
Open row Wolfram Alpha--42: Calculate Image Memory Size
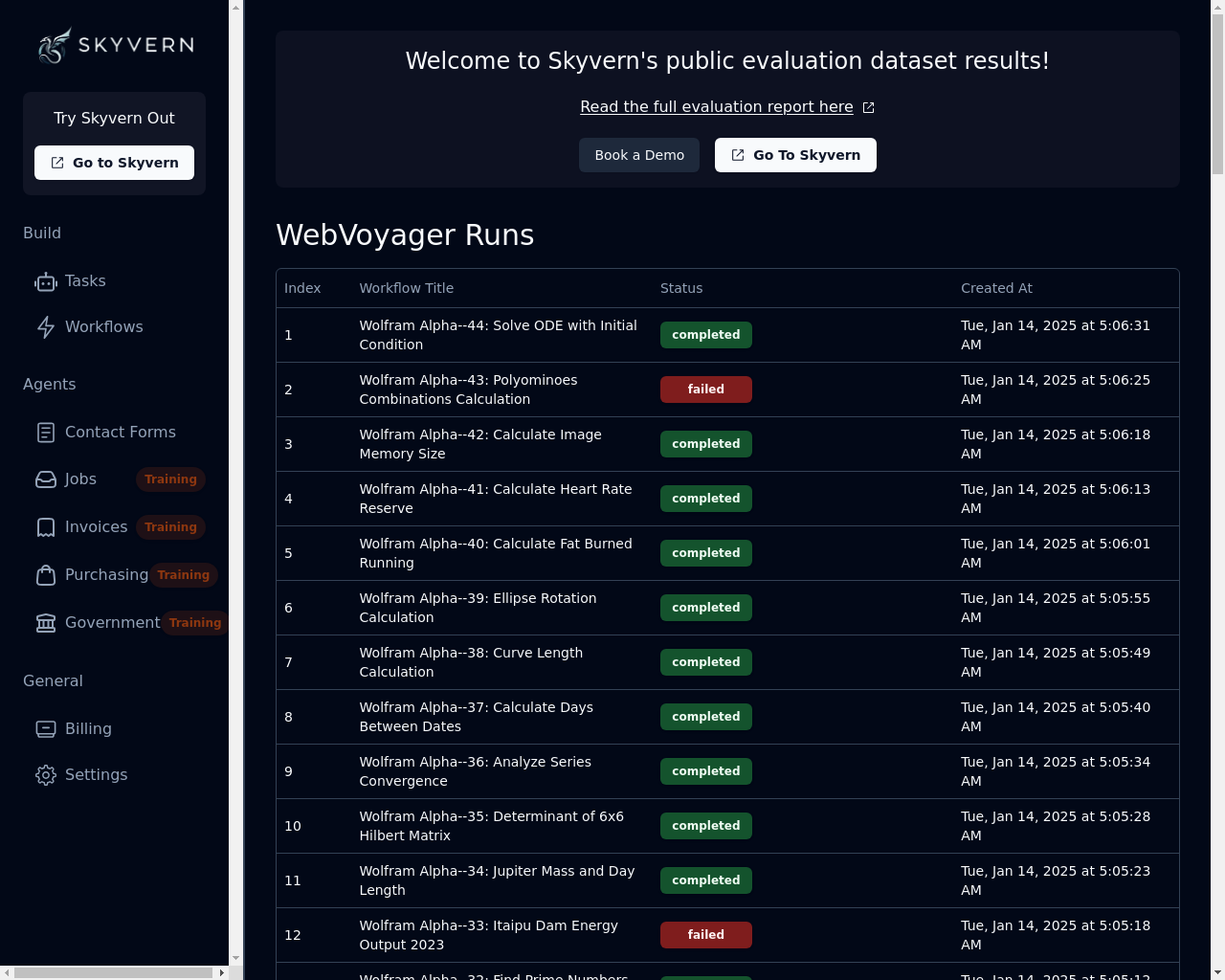pos(727,444)
